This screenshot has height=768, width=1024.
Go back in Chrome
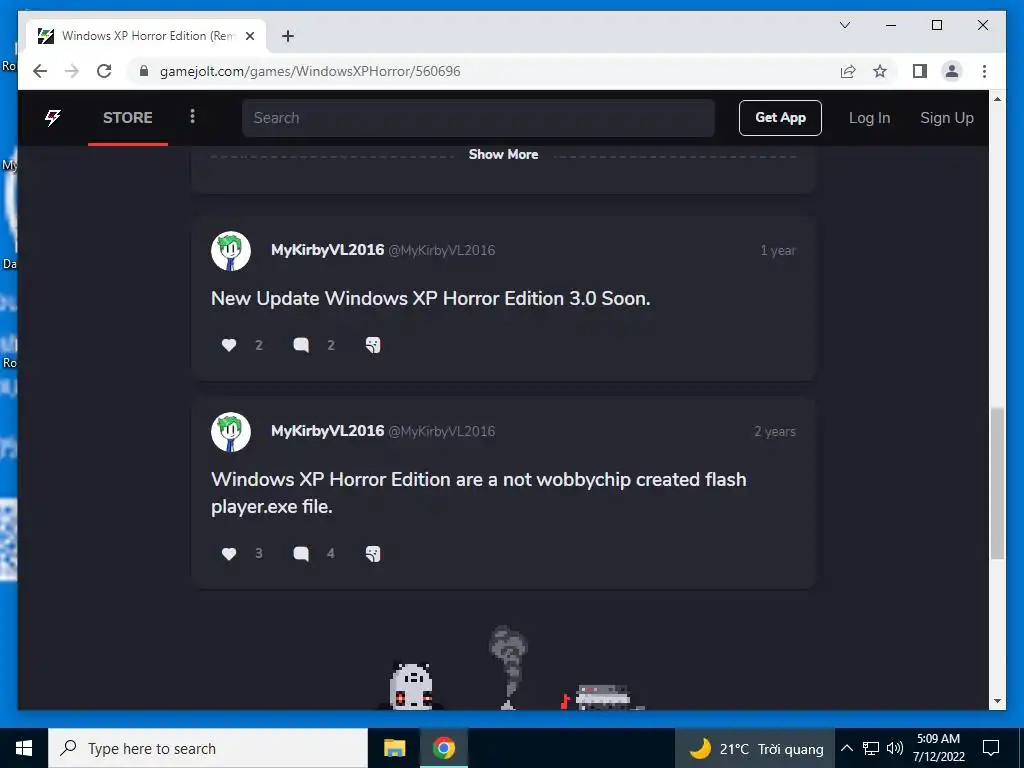tap(40, 71)
